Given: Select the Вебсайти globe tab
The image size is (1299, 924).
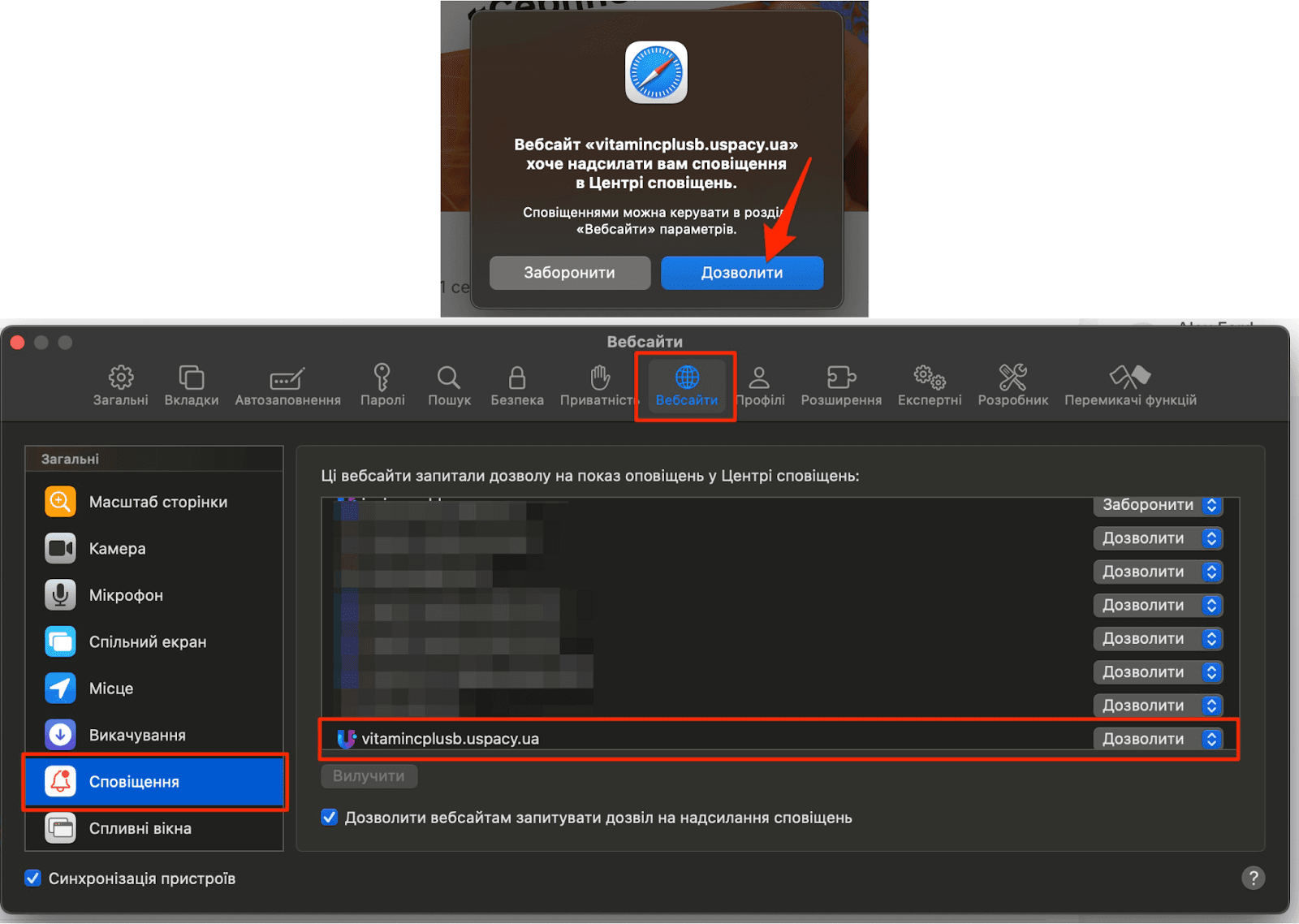Looking at the screenshot, I should (687, 385).
